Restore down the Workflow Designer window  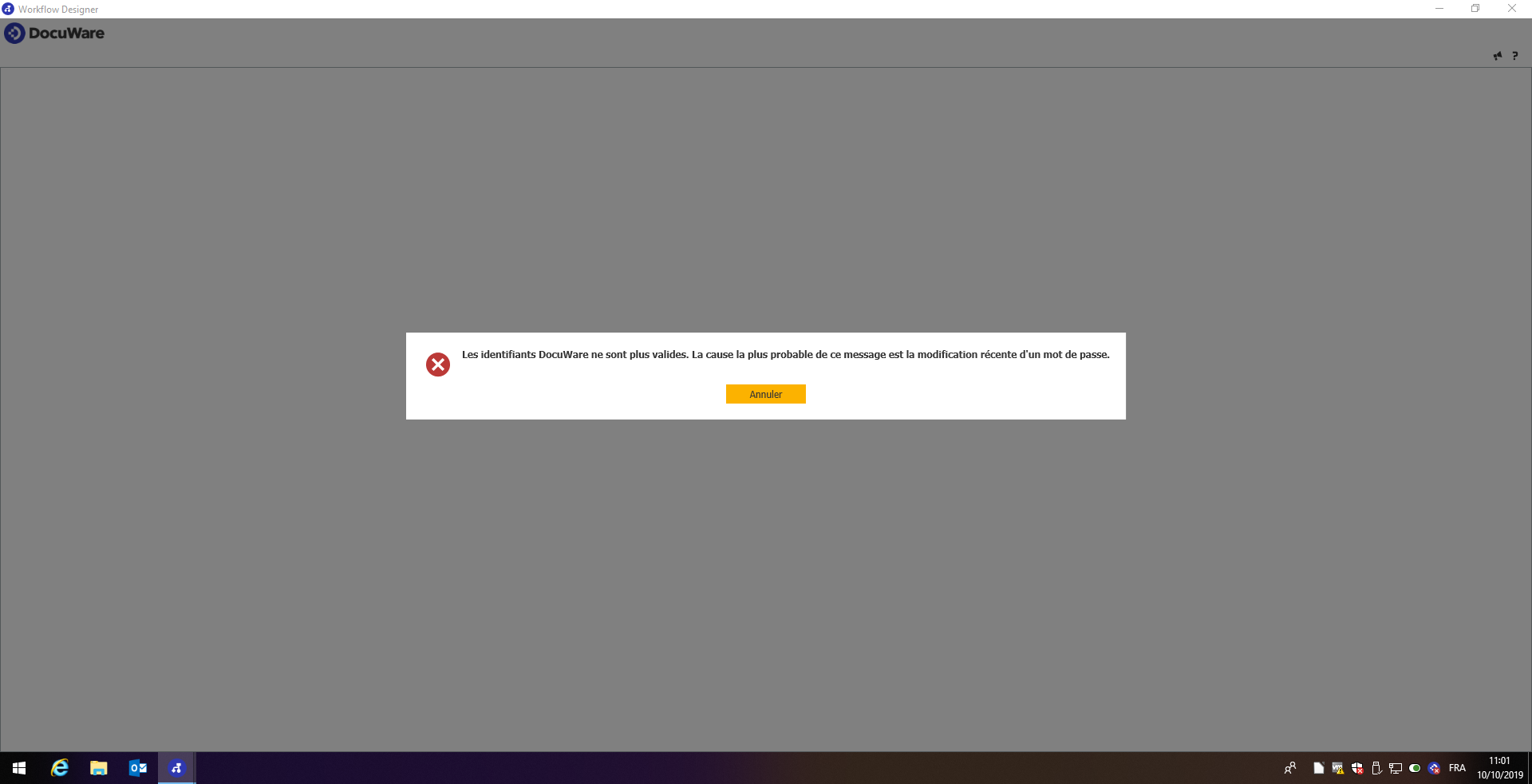click(1475, 9)
